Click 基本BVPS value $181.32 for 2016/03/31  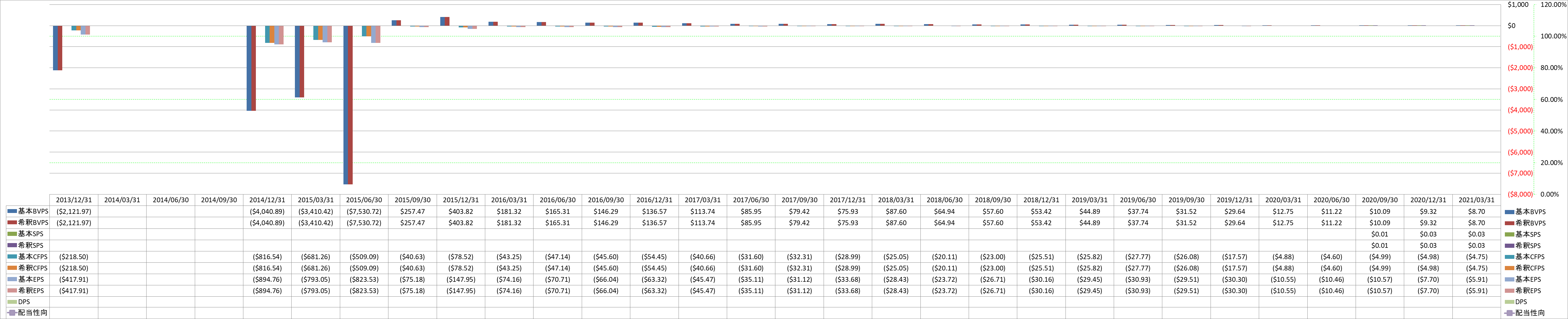509,212
